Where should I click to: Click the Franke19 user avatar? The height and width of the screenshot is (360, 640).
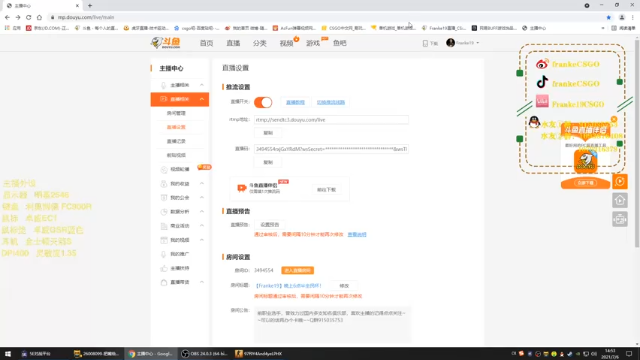[450, 43]
